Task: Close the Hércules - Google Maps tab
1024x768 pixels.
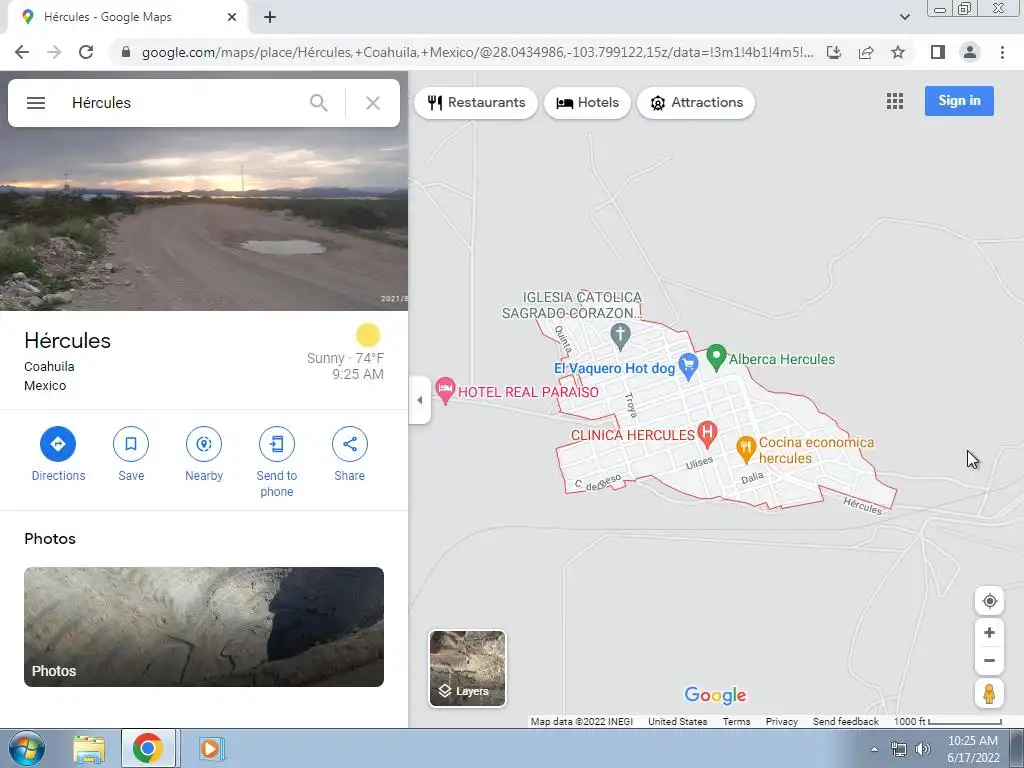Action: (x=232, y=17)
